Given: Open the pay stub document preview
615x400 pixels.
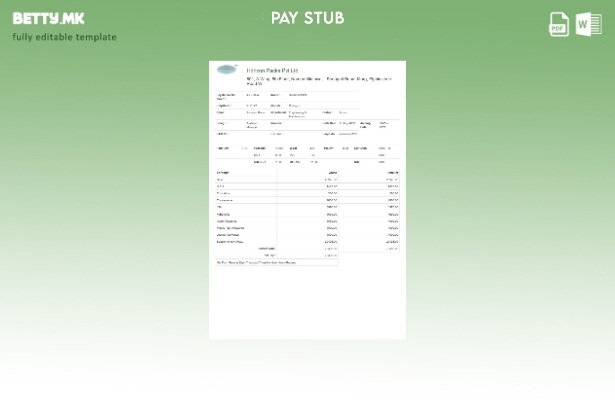Looking at the screenshot, I should click(307, 200).
